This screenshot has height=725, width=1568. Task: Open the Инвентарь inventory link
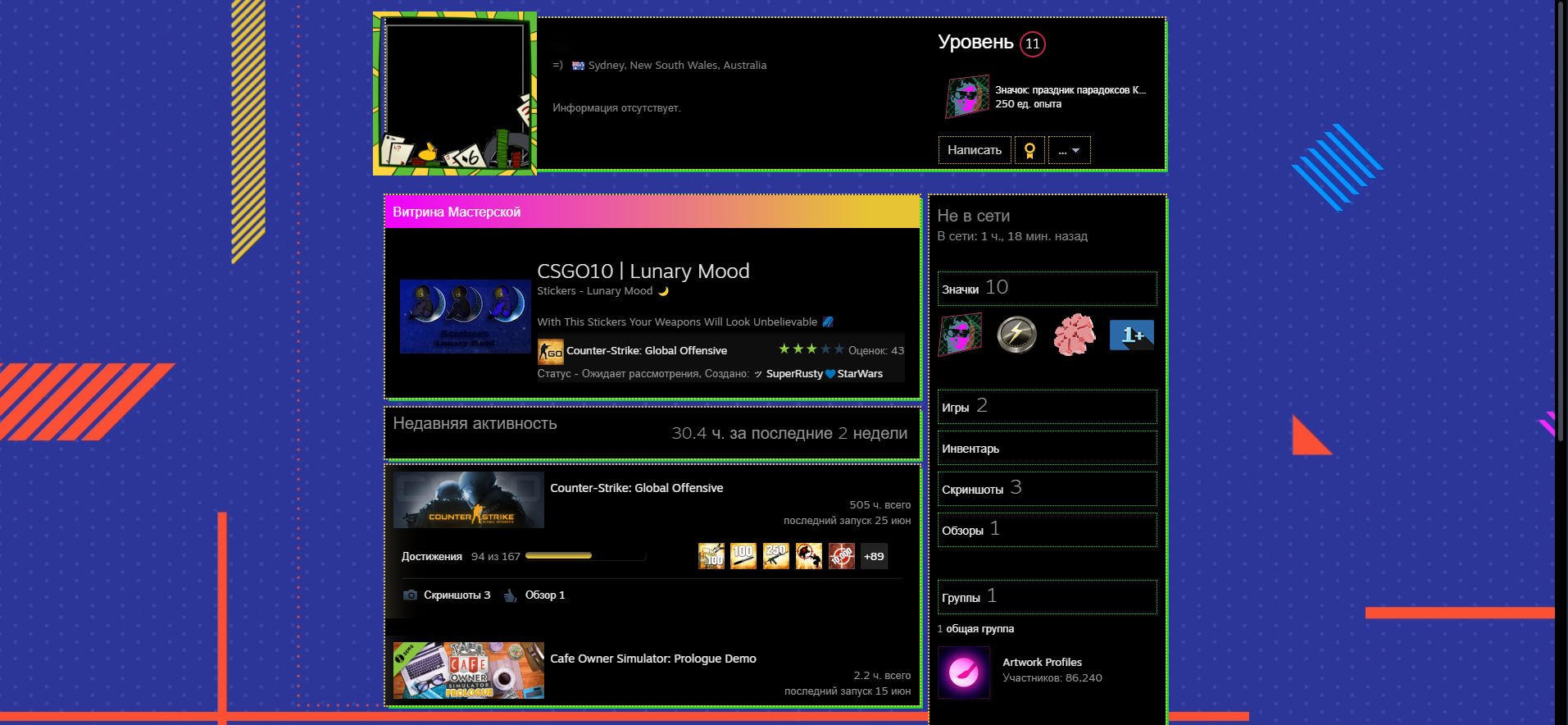1048,448
